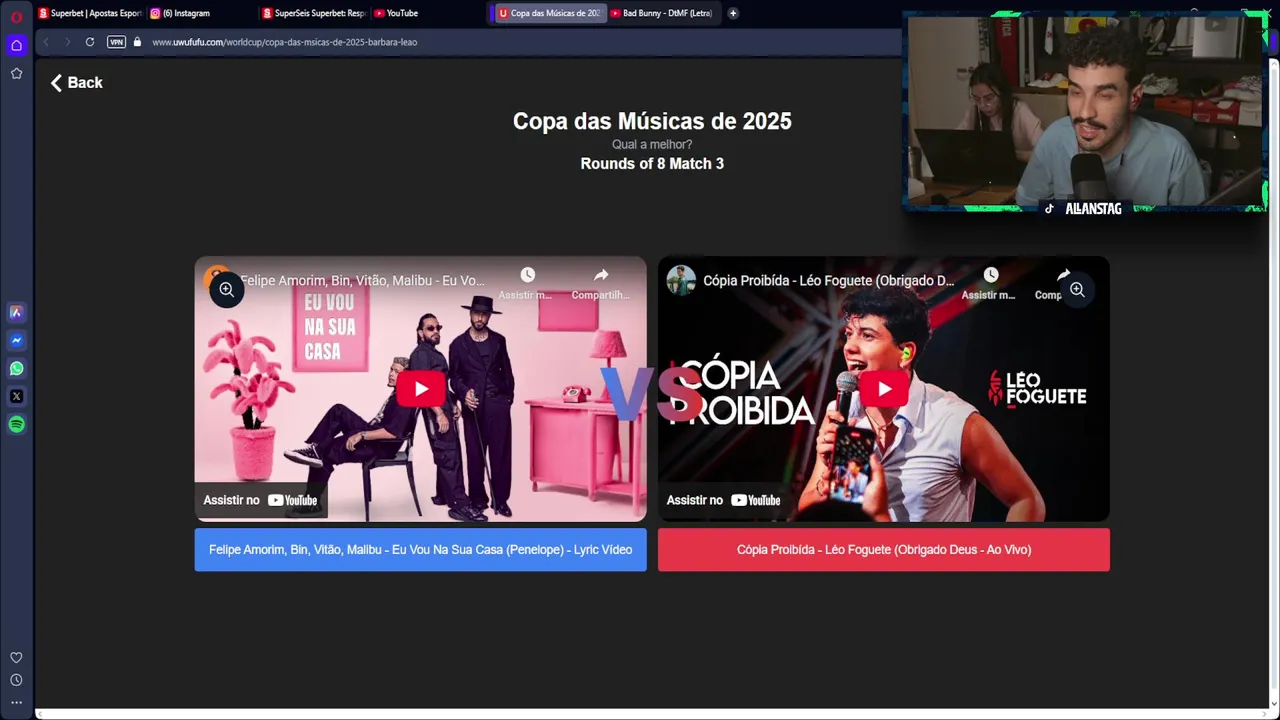Switch to the Bad Bunny DtMF tab
The height and width of the screenshot is (720, 1280).
[661, 13]
